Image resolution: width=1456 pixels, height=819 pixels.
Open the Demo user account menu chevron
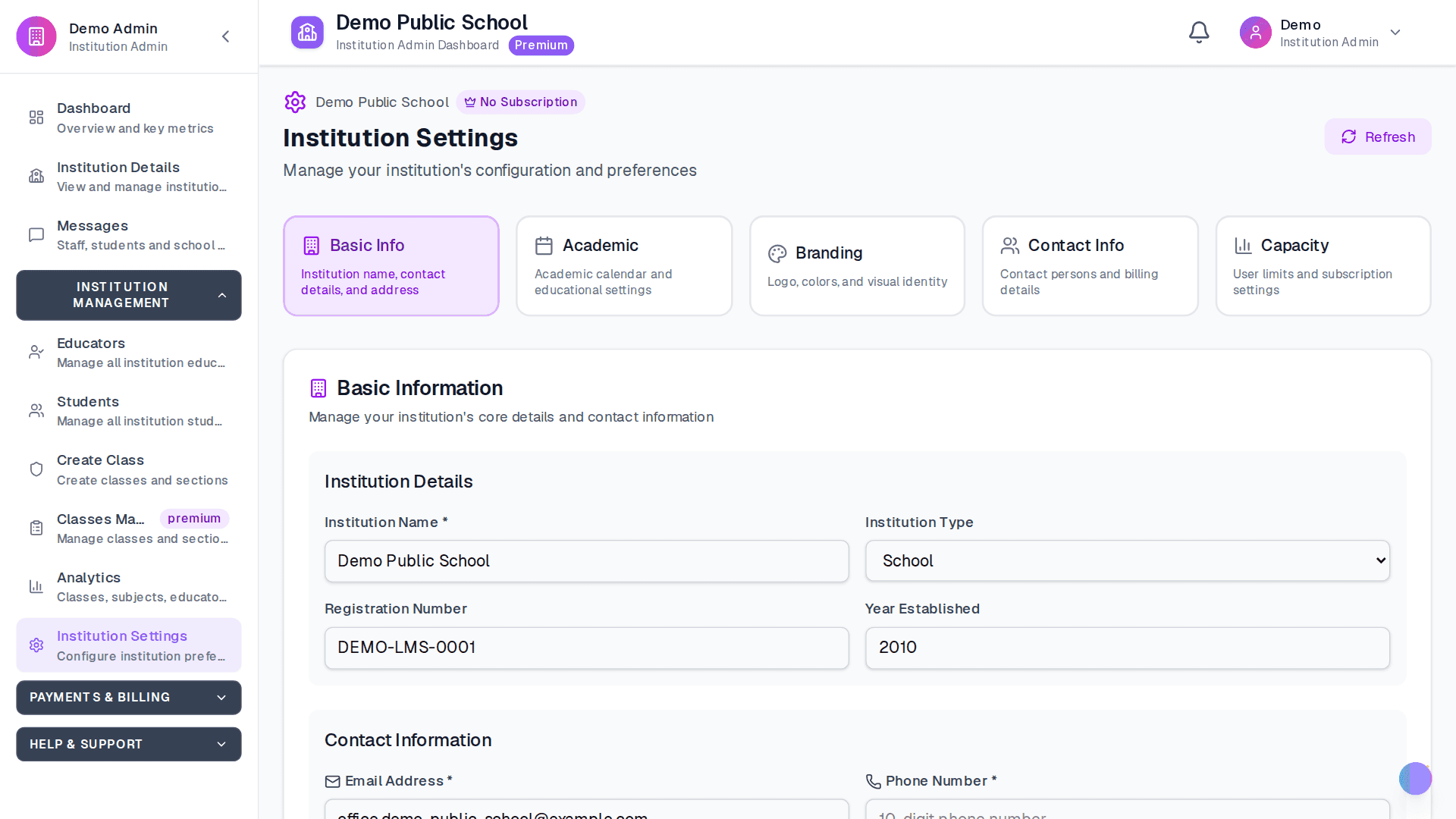(x=1395, y=33)
